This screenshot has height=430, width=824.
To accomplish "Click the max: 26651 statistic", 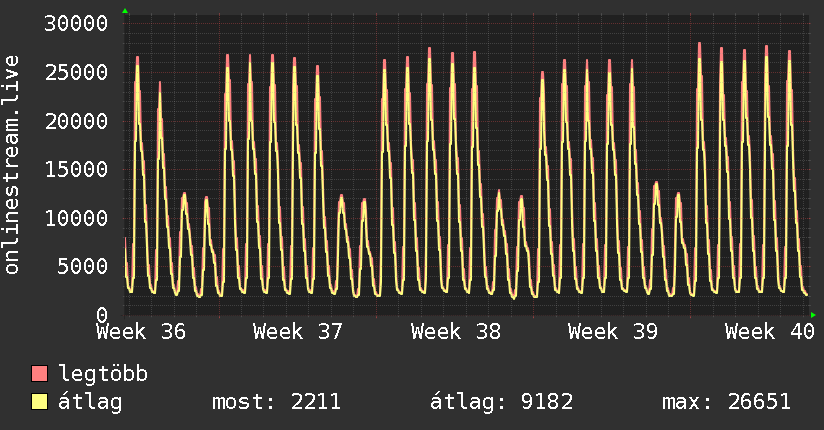I will [726, 402].
